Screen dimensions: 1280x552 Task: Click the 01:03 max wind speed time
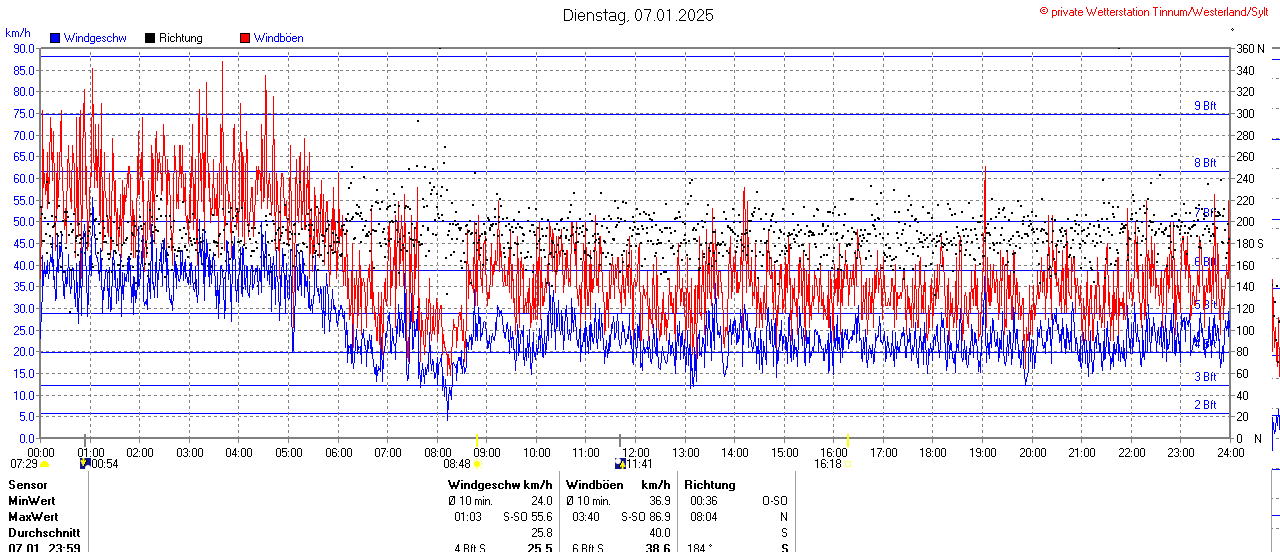pyautogui.click(x=468, y=516)
